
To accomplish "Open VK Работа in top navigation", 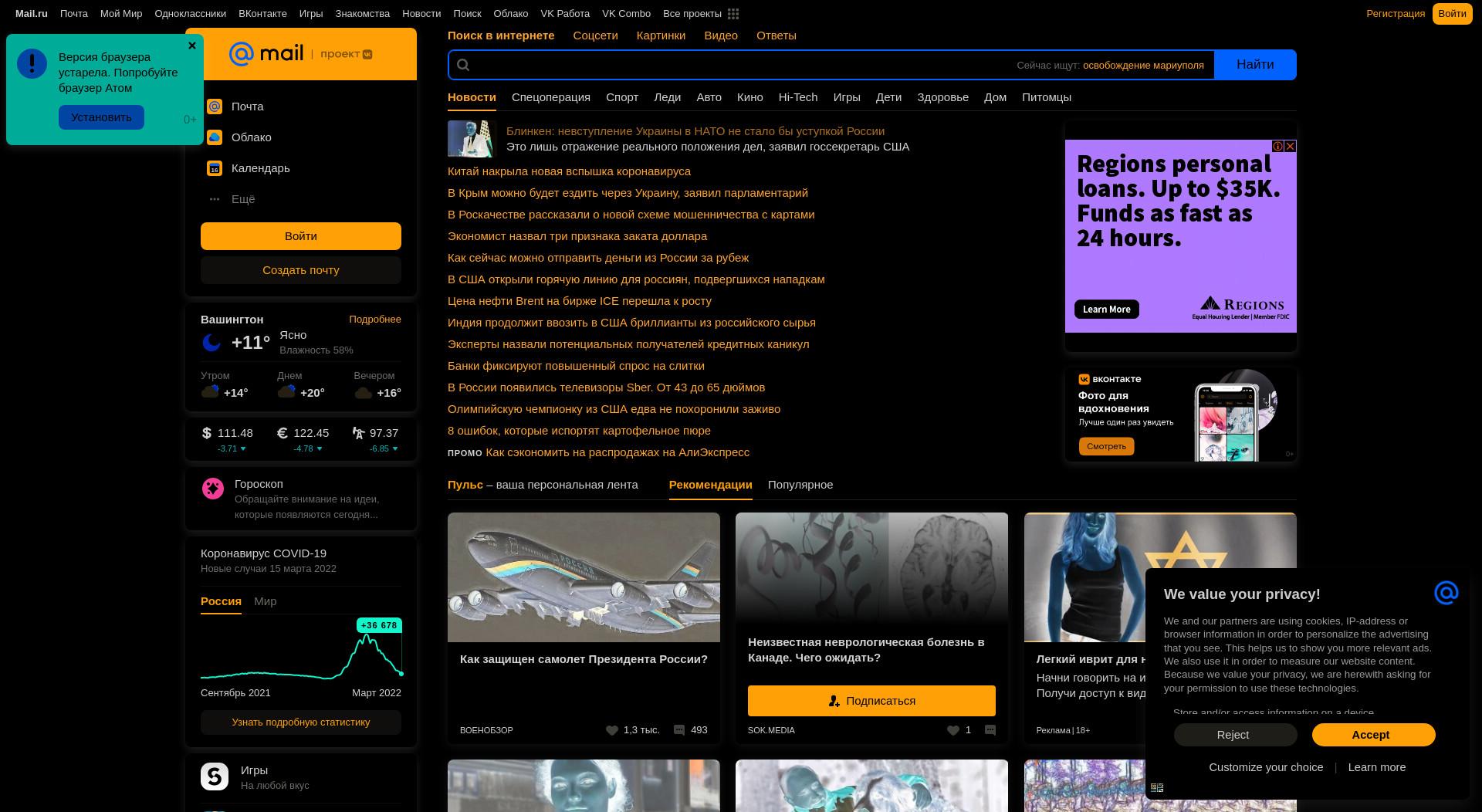I will click(x=565, y=14).
